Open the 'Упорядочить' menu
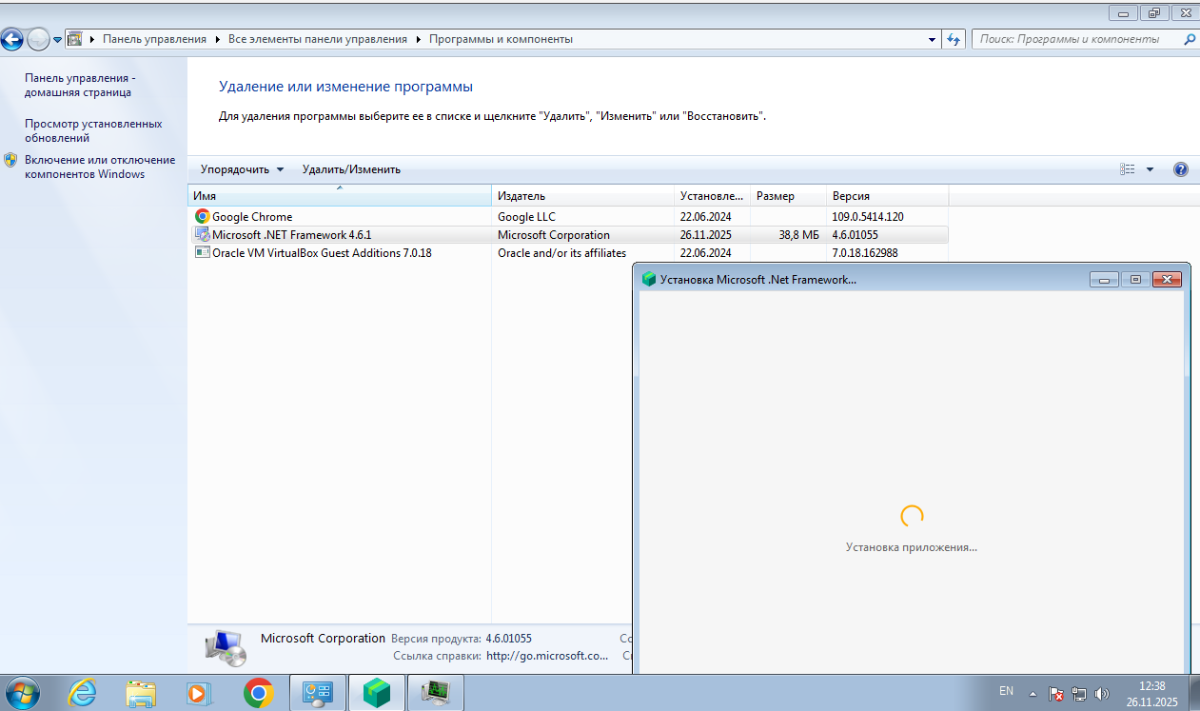1200x711 pixels. [x=242, y=169]
